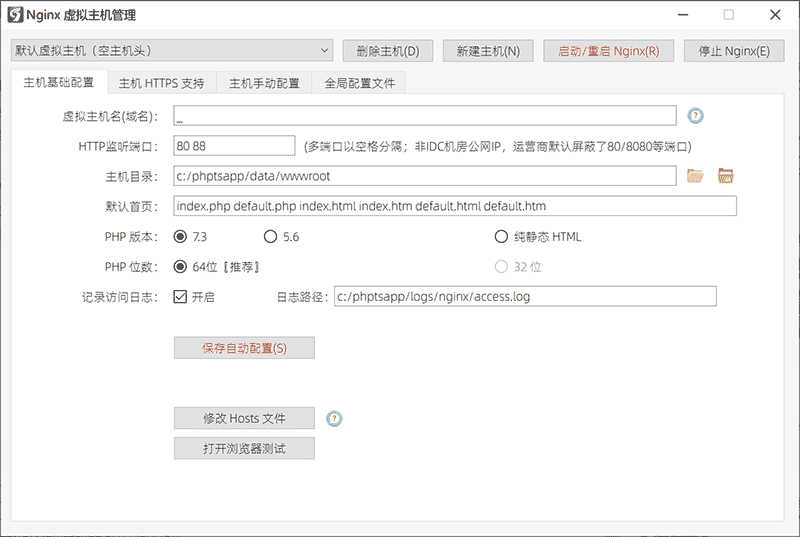Select PHP version 7.3 radio button

point(180,237)
